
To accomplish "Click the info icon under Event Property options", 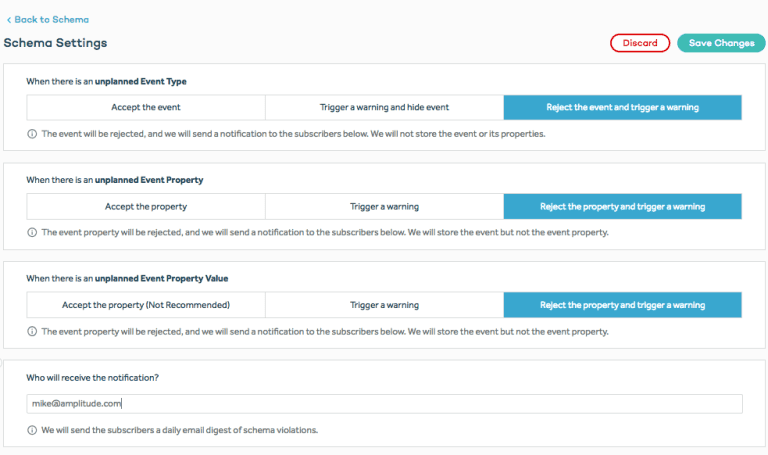I will (x=32, y=232).
